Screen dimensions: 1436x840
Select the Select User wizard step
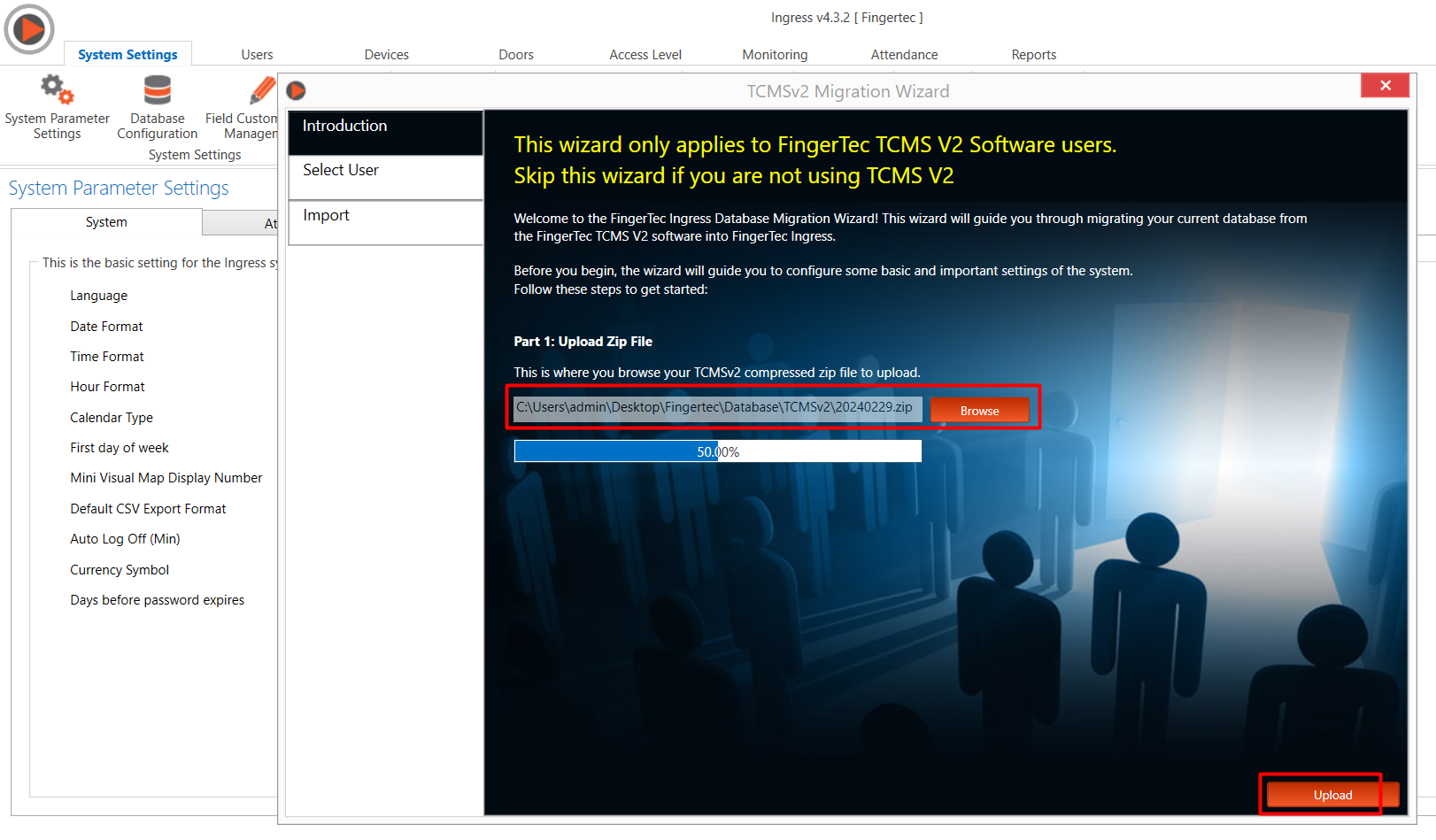tap(385, 177)
